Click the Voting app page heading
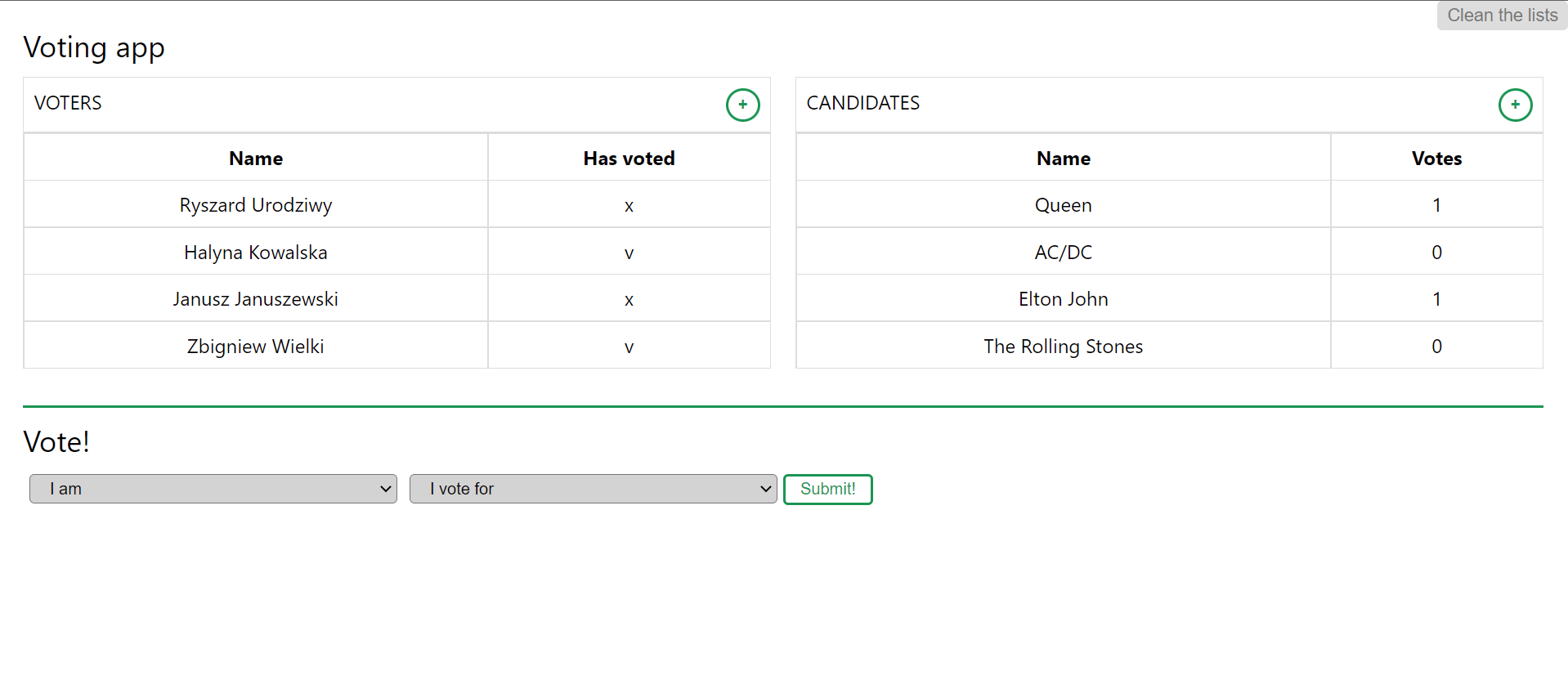Screen dimensions: 1568x689 pyautogui.click(x=94, y=47)
